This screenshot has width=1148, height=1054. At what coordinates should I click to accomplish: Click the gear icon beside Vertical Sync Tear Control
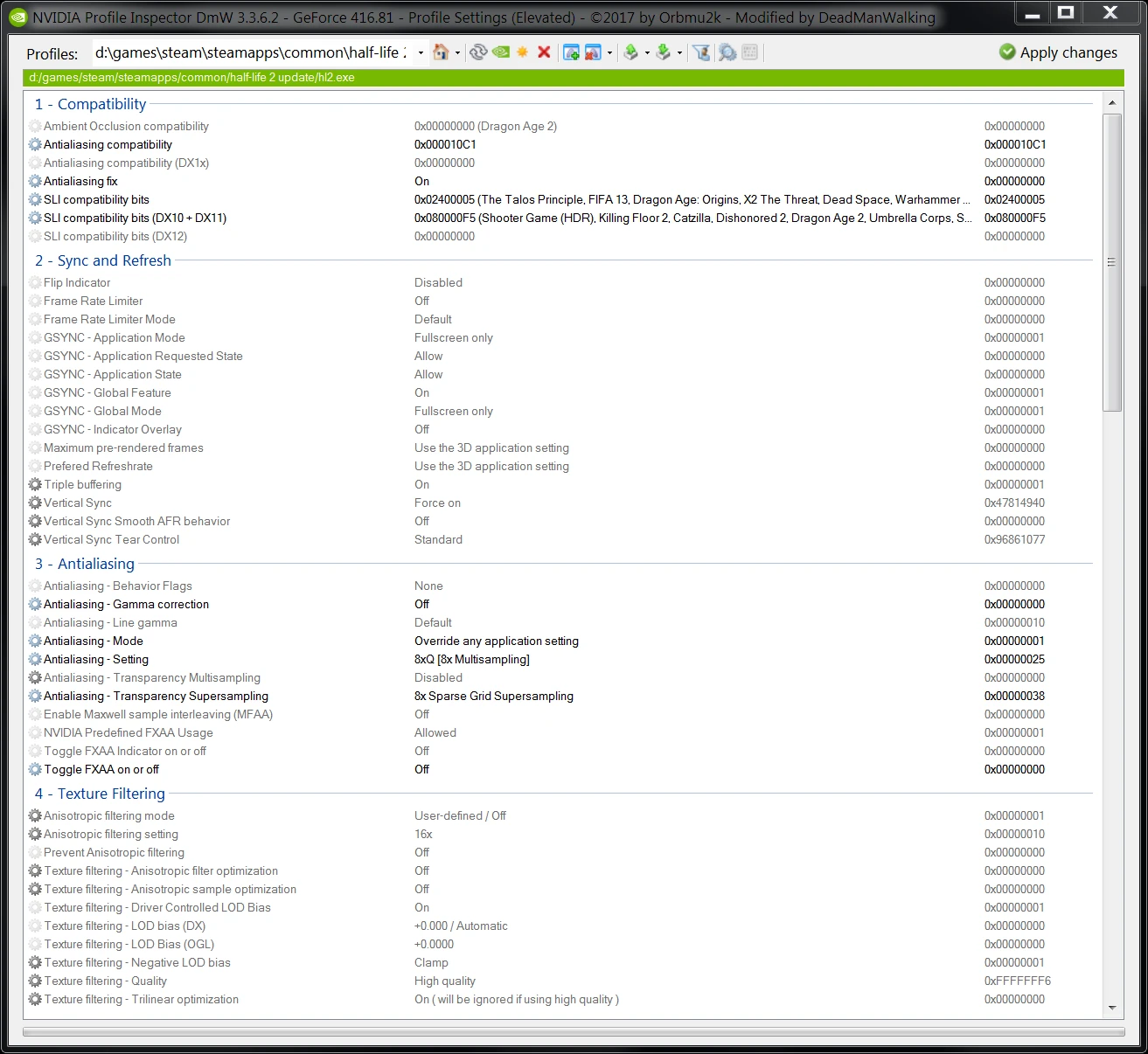coord(35,539)
